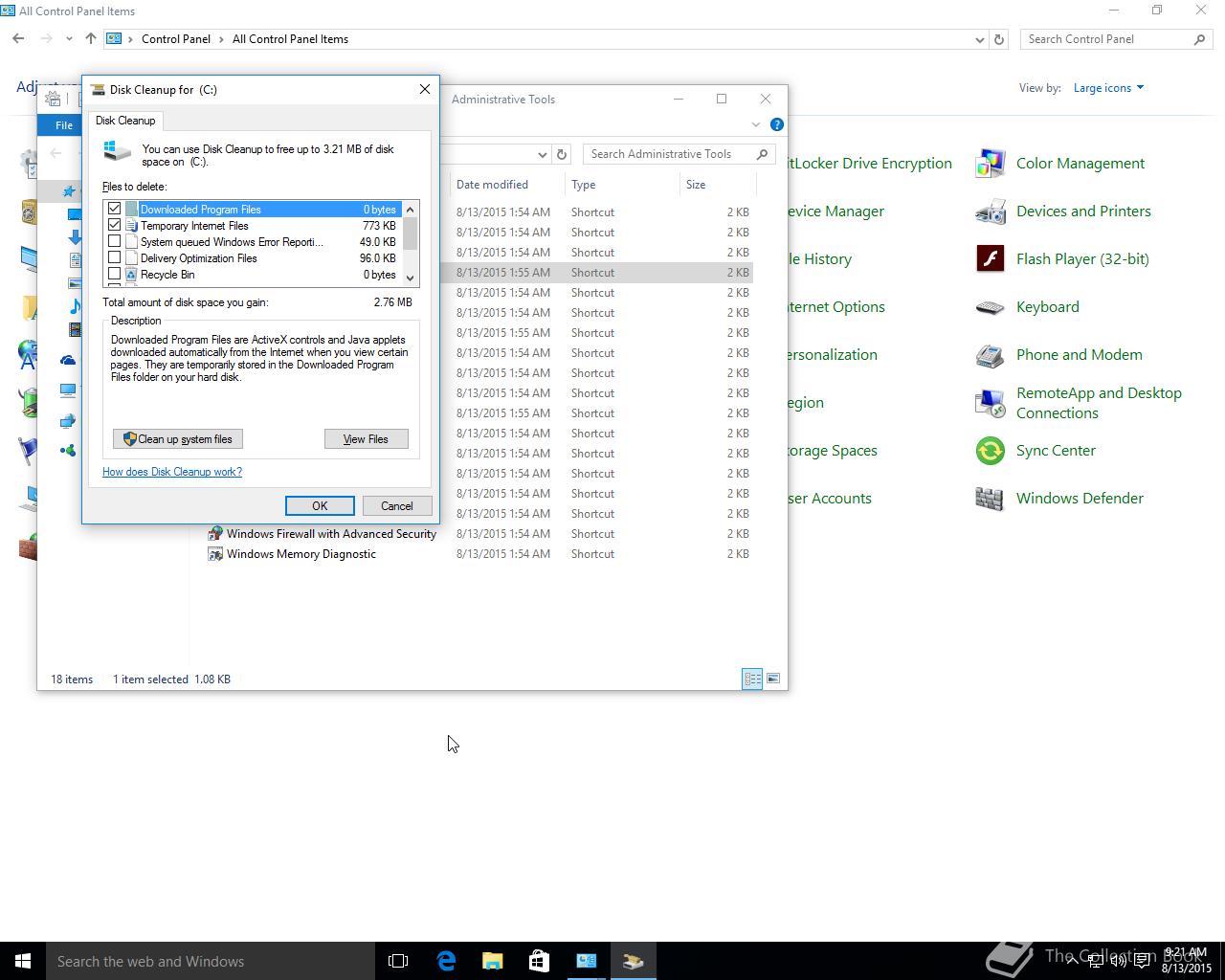The width and height of the screenshot is (1225, 980).
Task: Open RemoteApp and Desktop Connections icon
Action: [x=990, y=403]
